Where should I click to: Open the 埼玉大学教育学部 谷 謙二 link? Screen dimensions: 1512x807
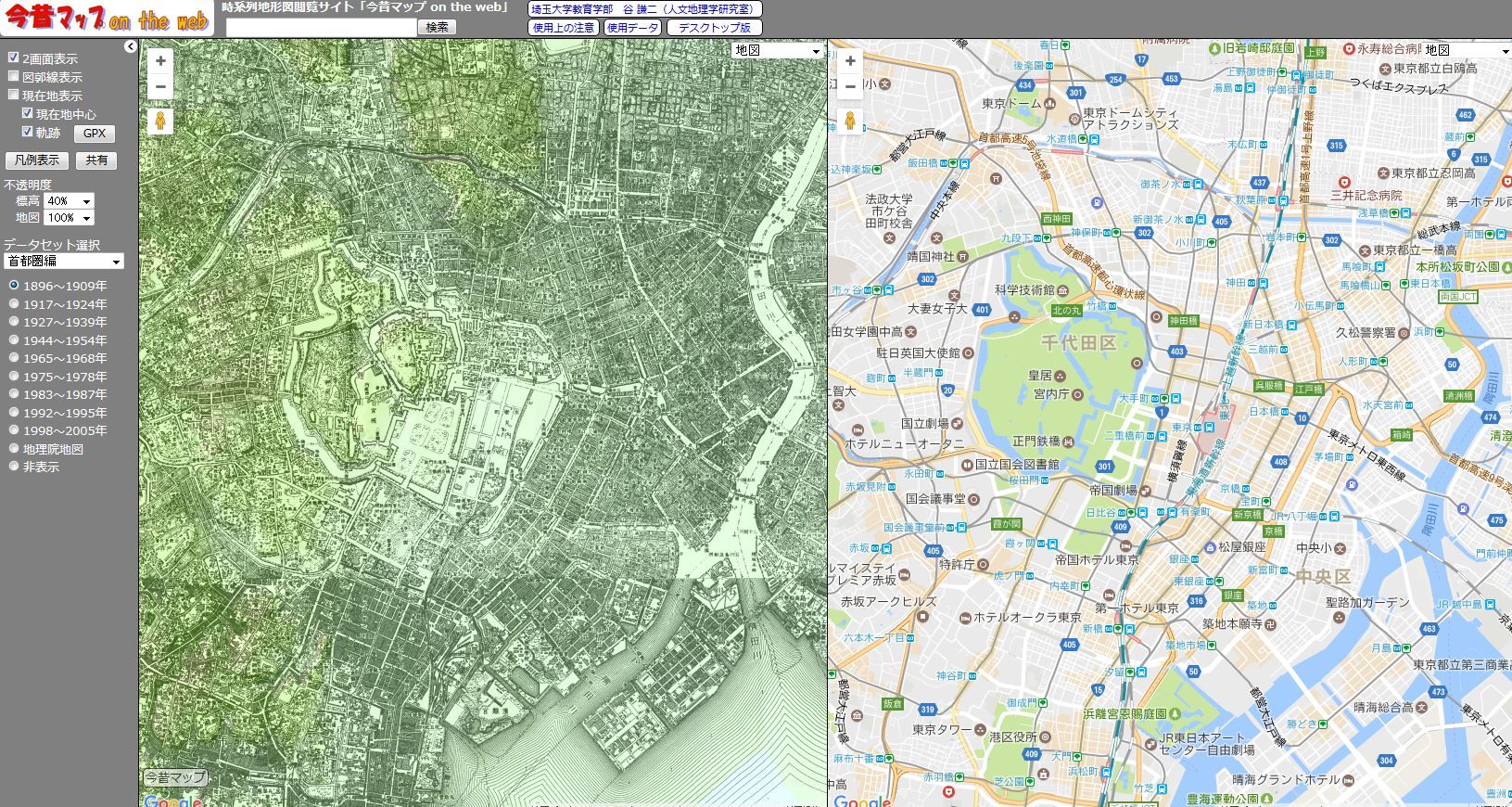pyautogui.click(x=645, y=9)
